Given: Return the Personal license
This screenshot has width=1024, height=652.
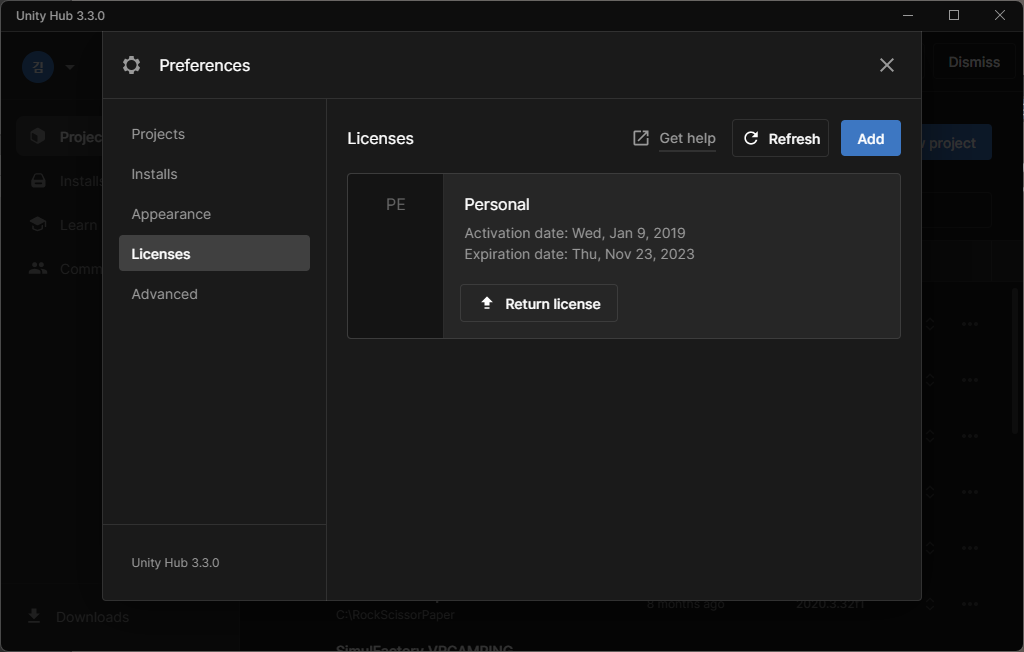Looking at the screenshot, I should pyautogui.click(x=538, y=303).
